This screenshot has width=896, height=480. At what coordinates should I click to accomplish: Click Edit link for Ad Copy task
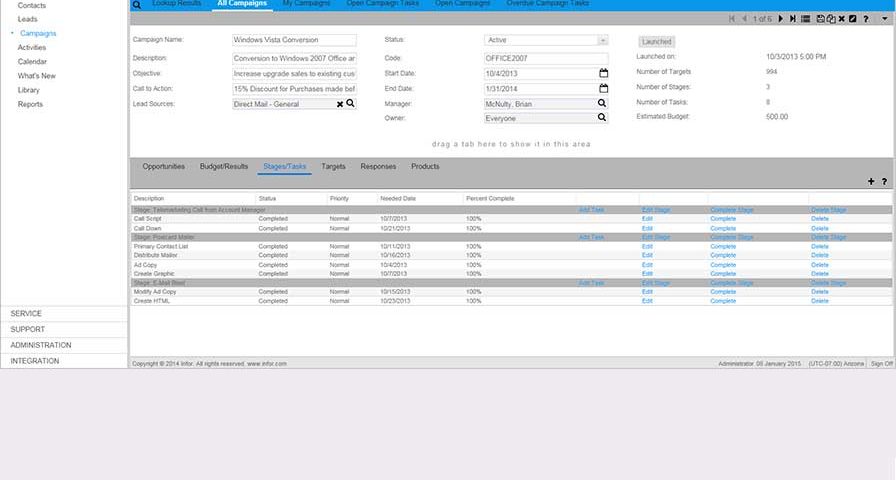(x=647, y=265)
